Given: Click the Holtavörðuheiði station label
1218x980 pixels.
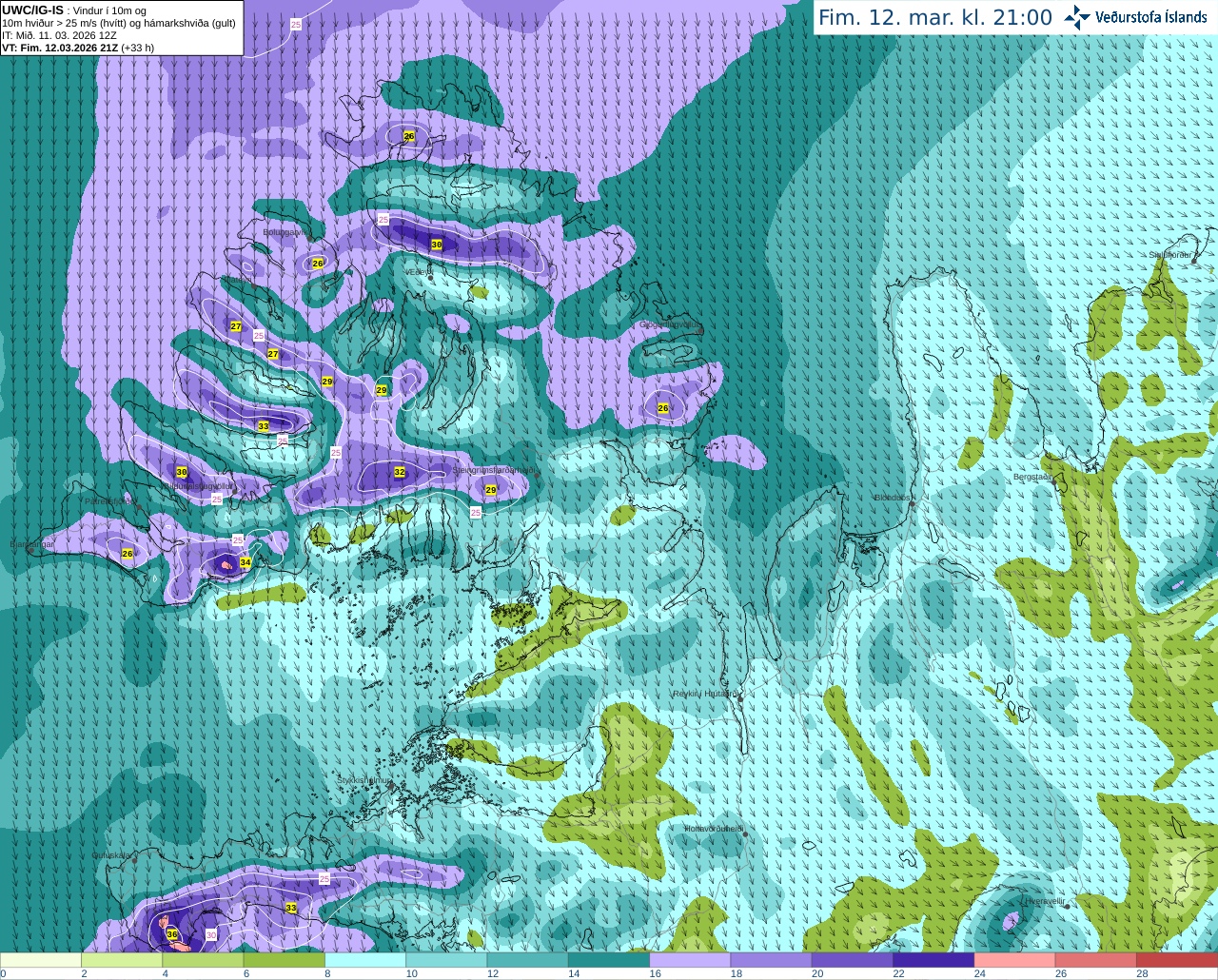Looking at the screenshot, I should pos(714,829).
